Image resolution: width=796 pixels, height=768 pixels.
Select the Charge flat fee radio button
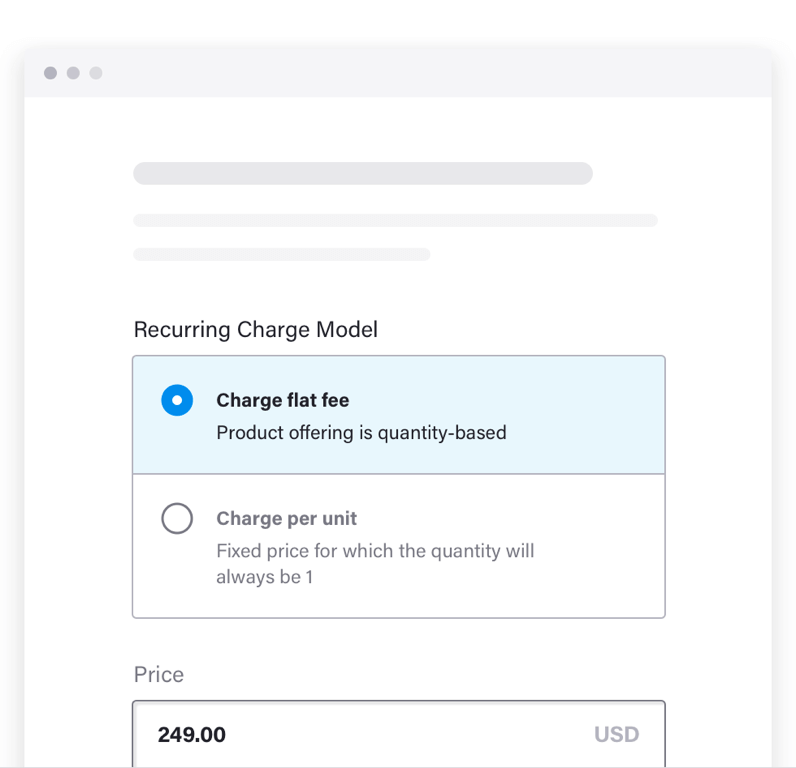point(177,400)
